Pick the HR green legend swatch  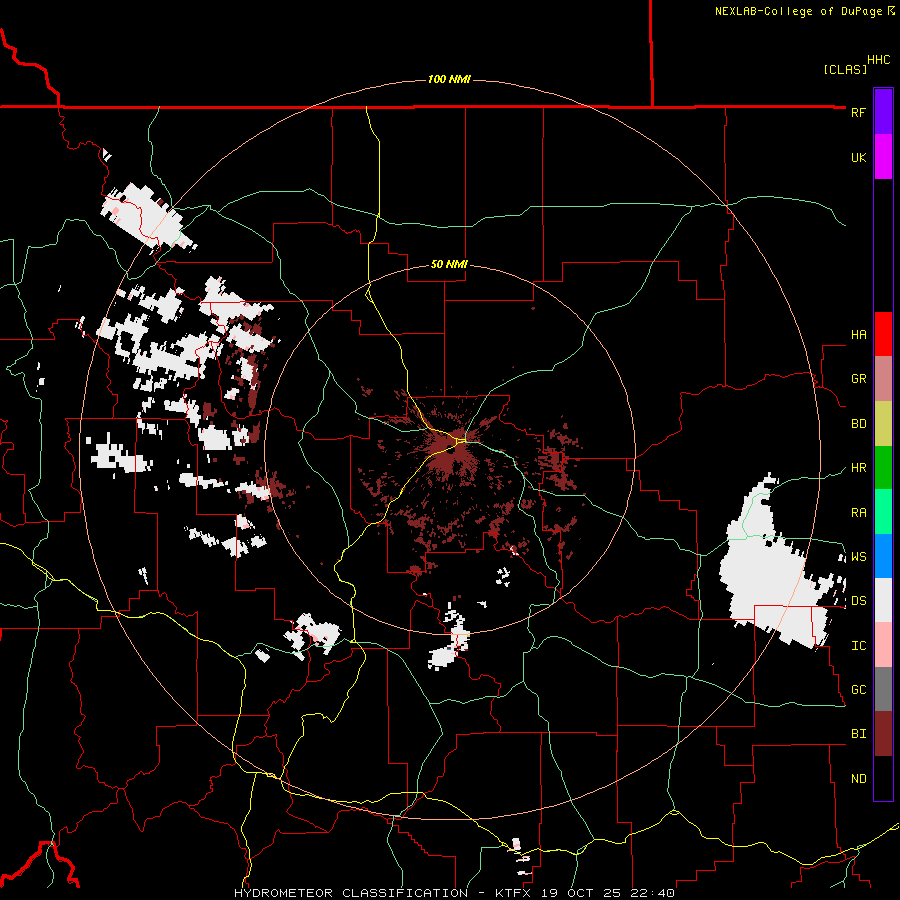(883, 467)
